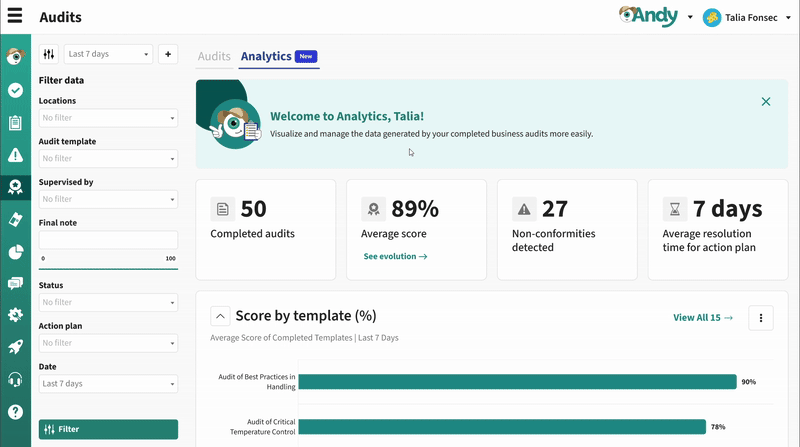Click the green Filter button
The image size is (800, 447).
(x=108, y=429)
